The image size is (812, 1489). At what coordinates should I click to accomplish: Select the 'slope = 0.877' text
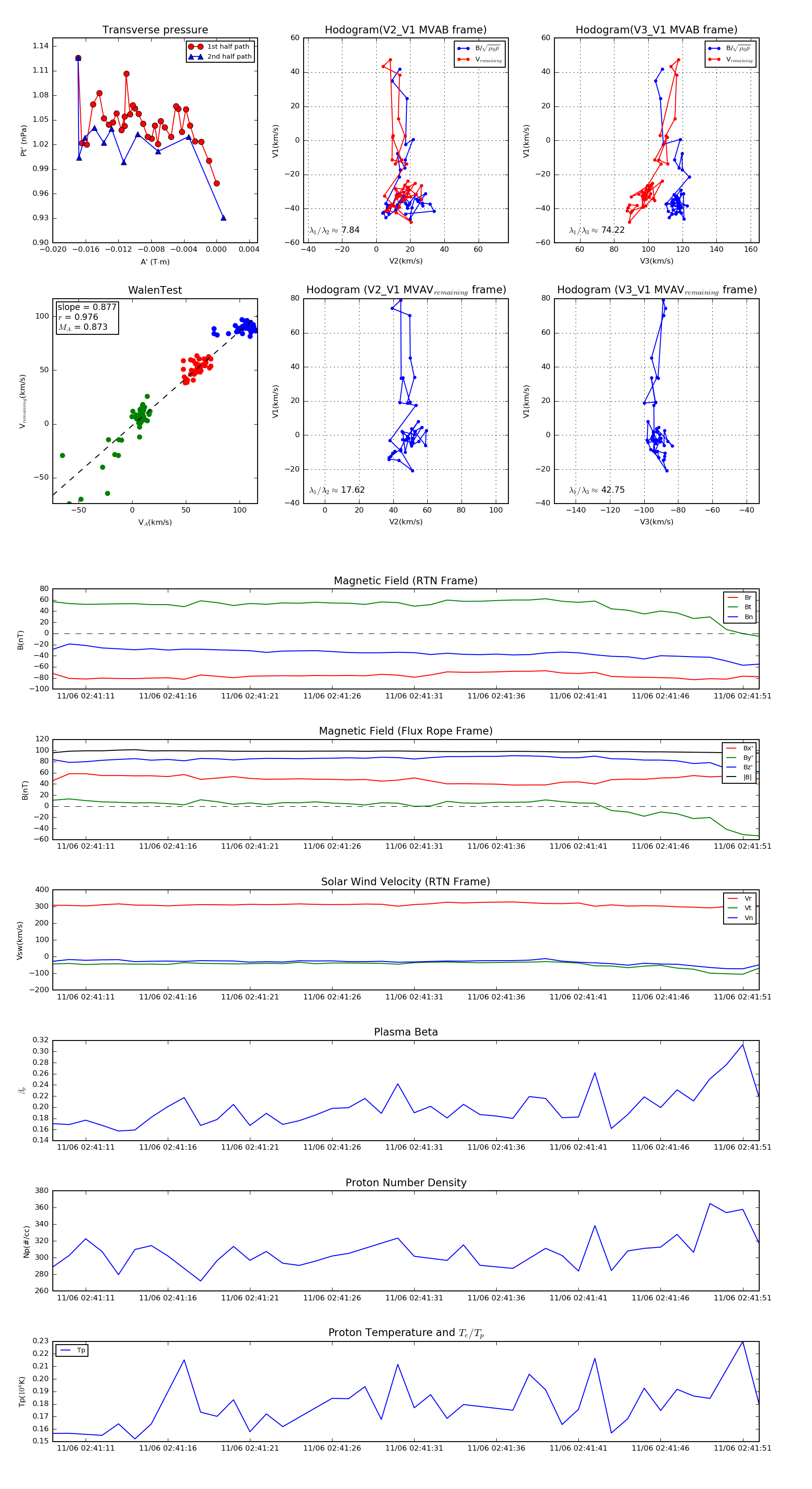(87, 307)
